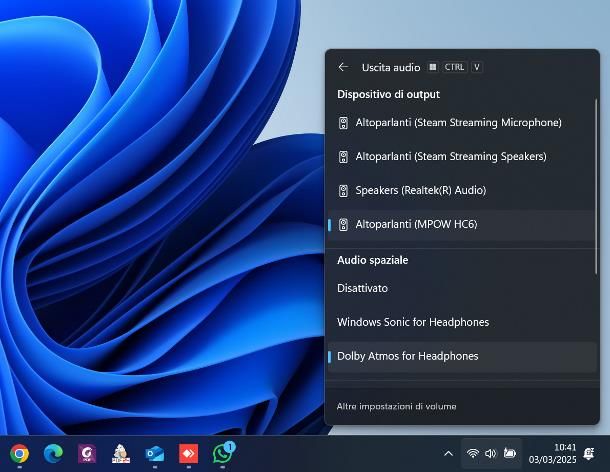Click speaker icon beside Steam Streaming Microphone
This screenshot has height=472, width=610.
pos(343,123)
